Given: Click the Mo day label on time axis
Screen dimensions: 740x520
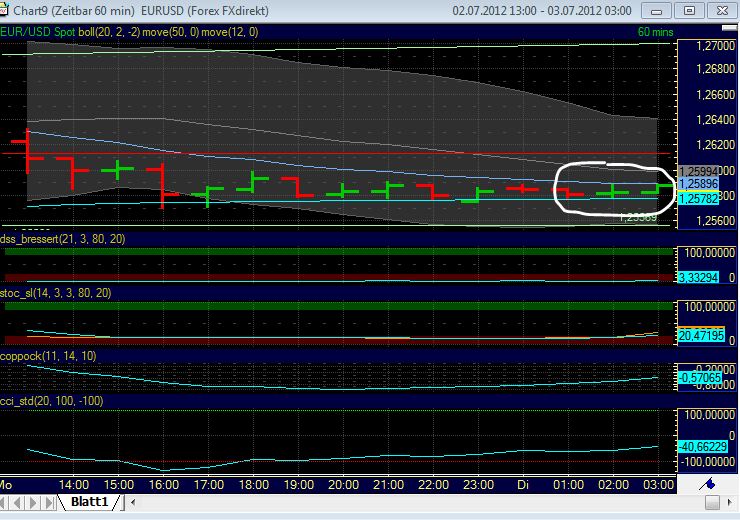Looking at the screenshot, I should tap(6, 485).
